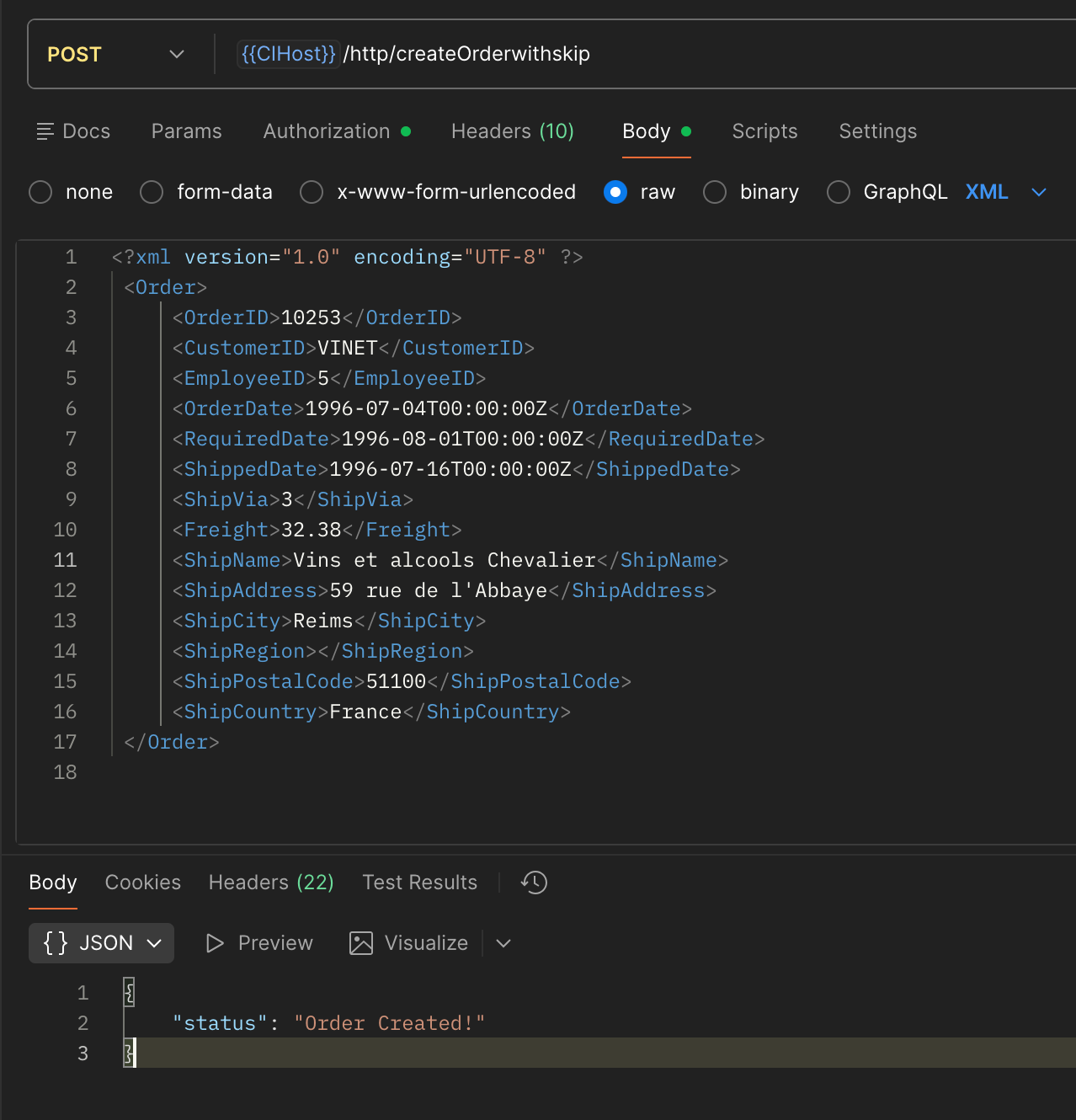Click the {{CIHost}} variable in URL
The height and width of the screenshot is (1120, 1076).
(288, 53)
